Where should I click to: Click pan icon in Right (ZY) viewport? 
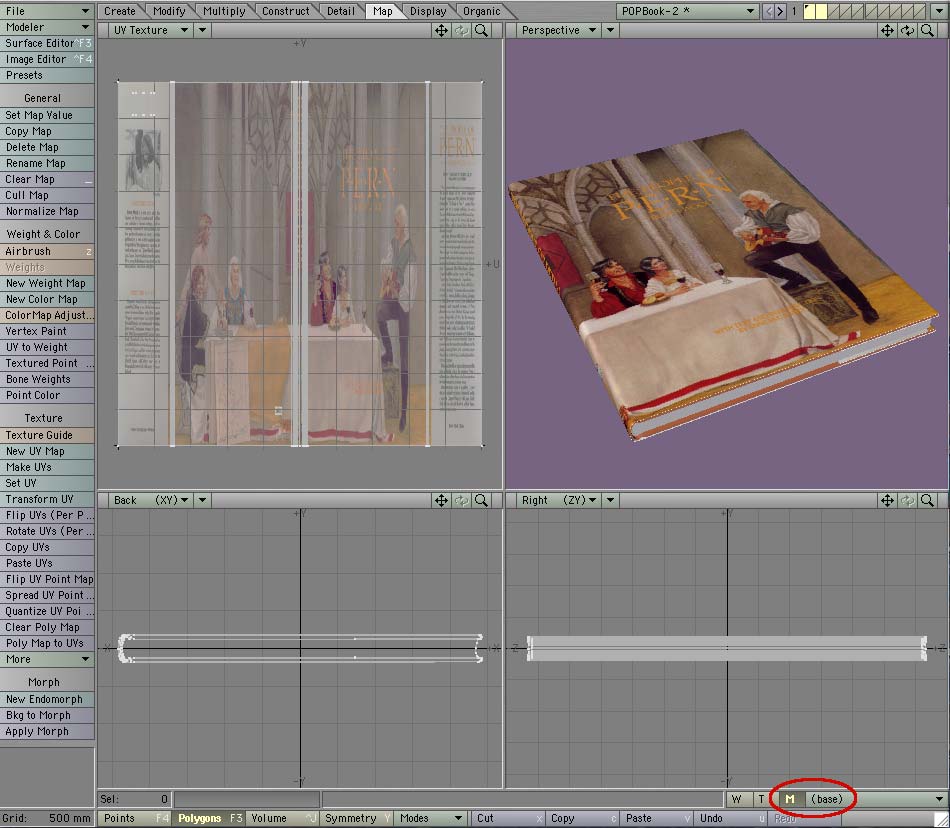pos(887,500)
